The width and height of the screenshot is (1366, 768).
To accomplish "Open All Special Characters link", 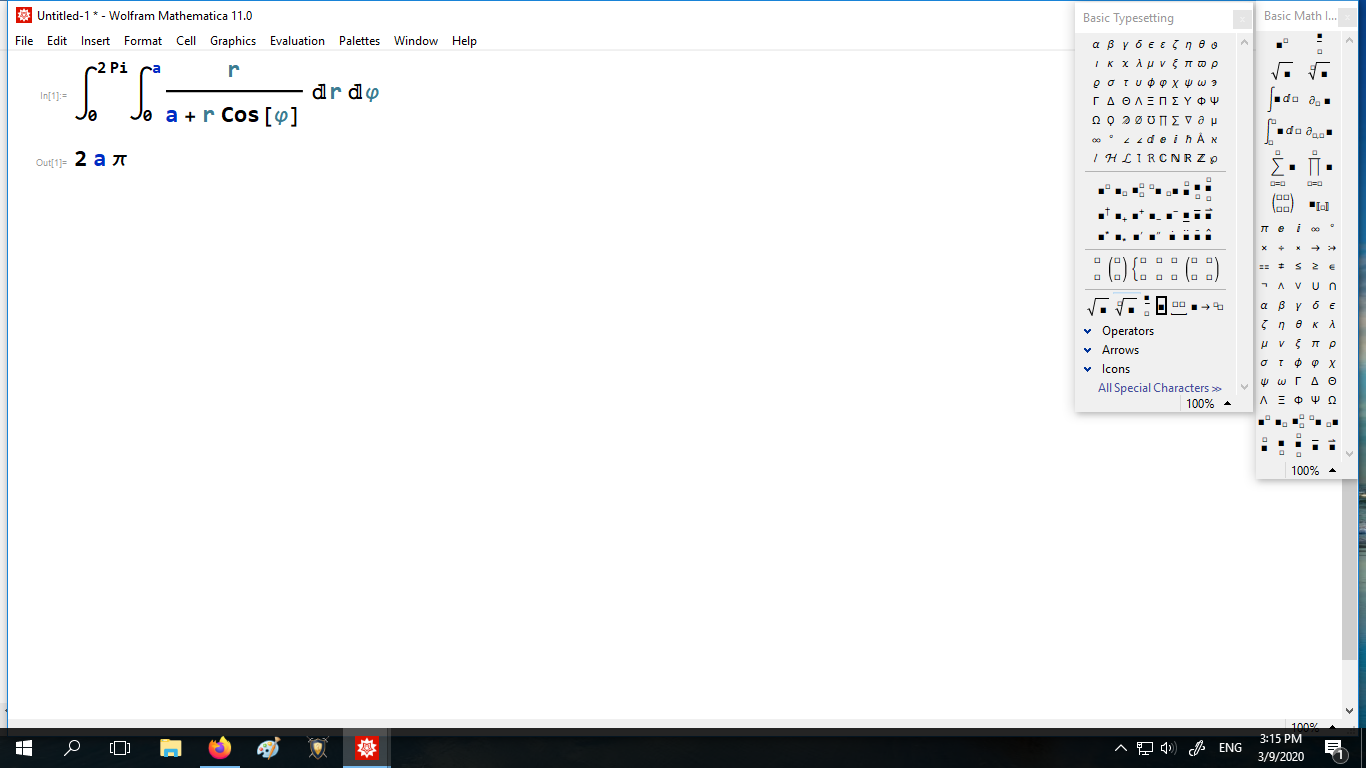I will click(1159, 388).
